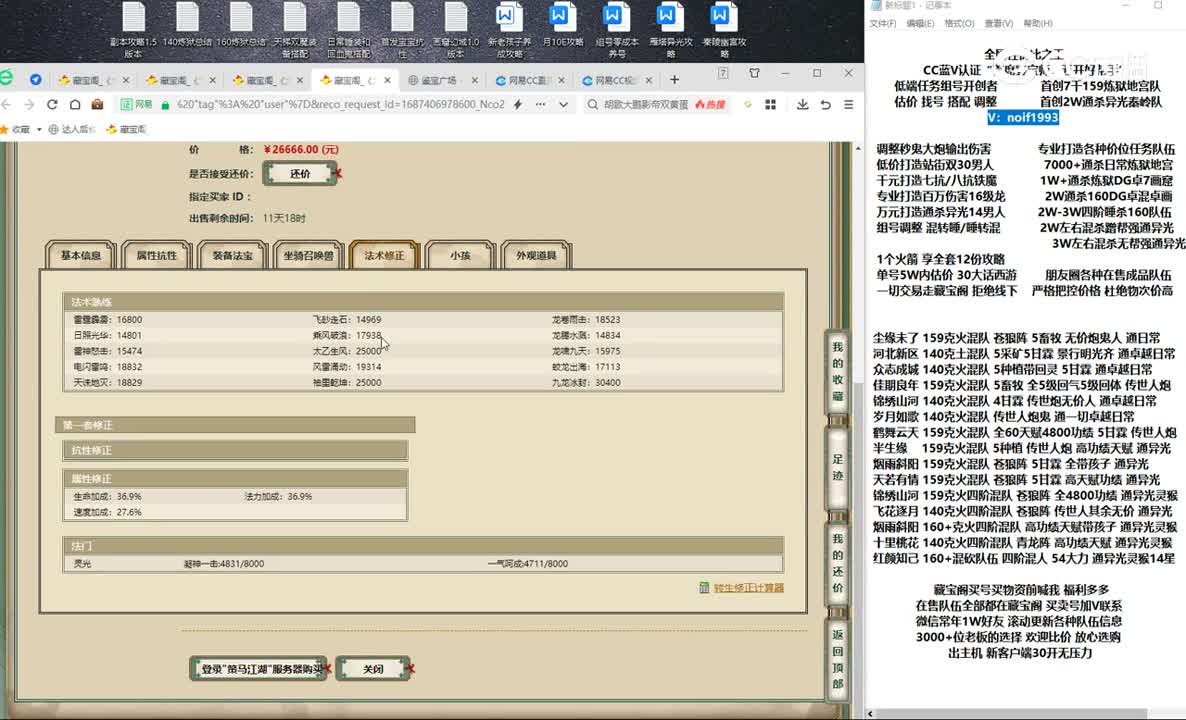Select the 外观道具 tab
Viewport: 1186px width, 720px height.
[536, 256]
